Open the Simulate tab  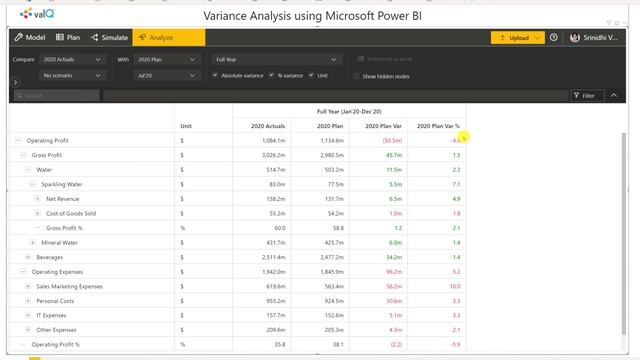tap(109, 38)
